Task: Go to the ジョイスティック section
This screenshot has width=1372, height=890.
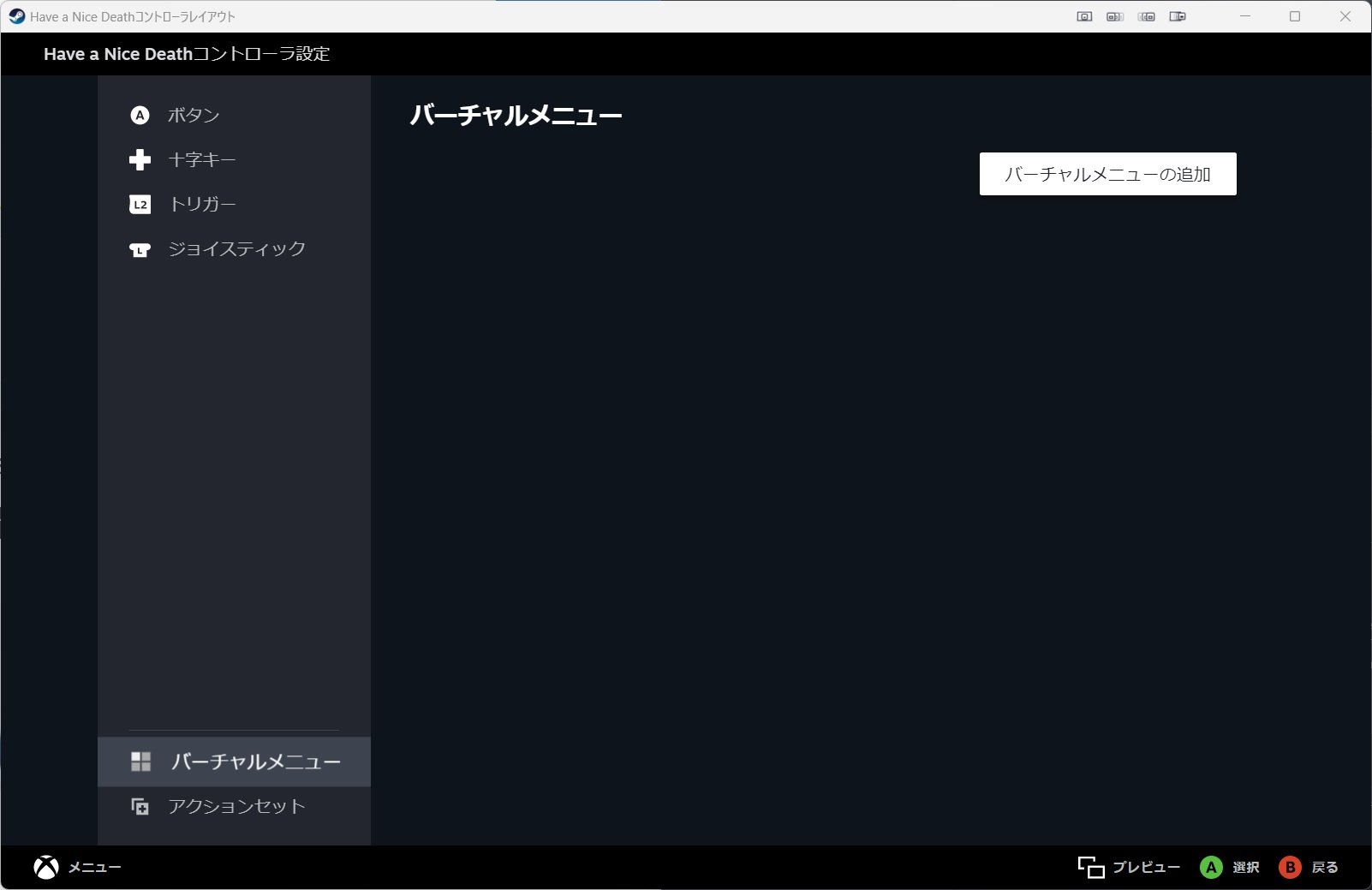Action: pyautogui.click(x=234, y=248)
